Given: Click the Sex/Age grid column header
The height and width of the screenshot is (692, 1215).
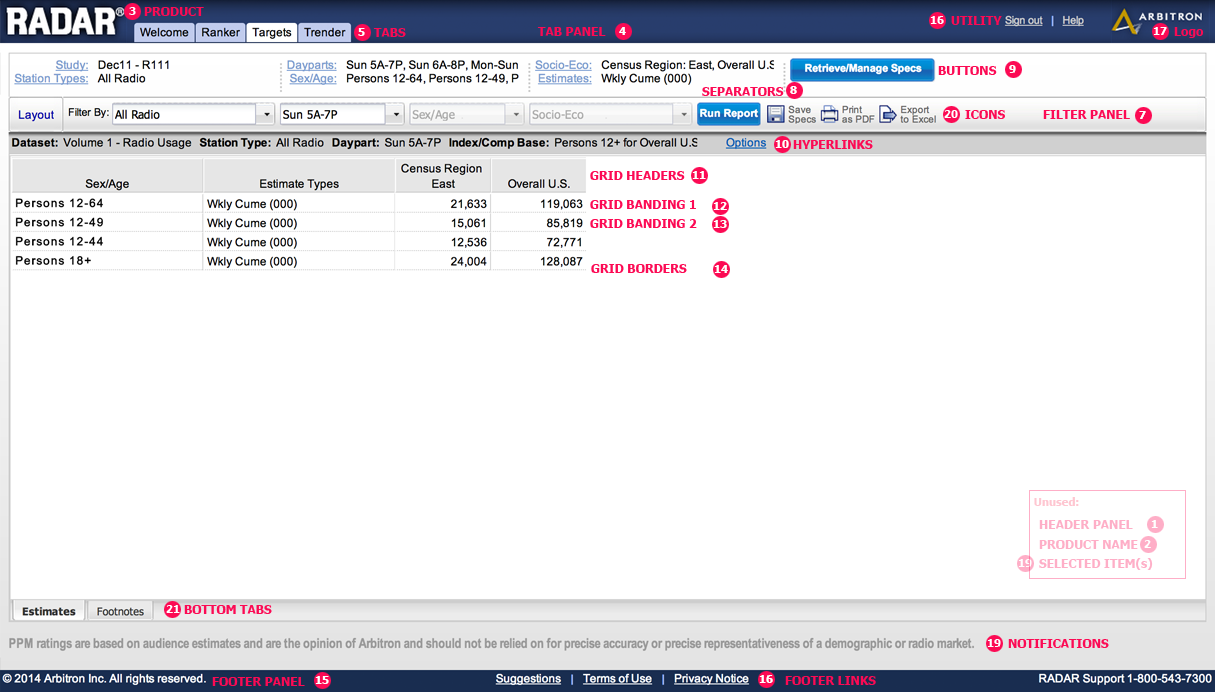Looking at the screenshot, I should tap(108, 176).
